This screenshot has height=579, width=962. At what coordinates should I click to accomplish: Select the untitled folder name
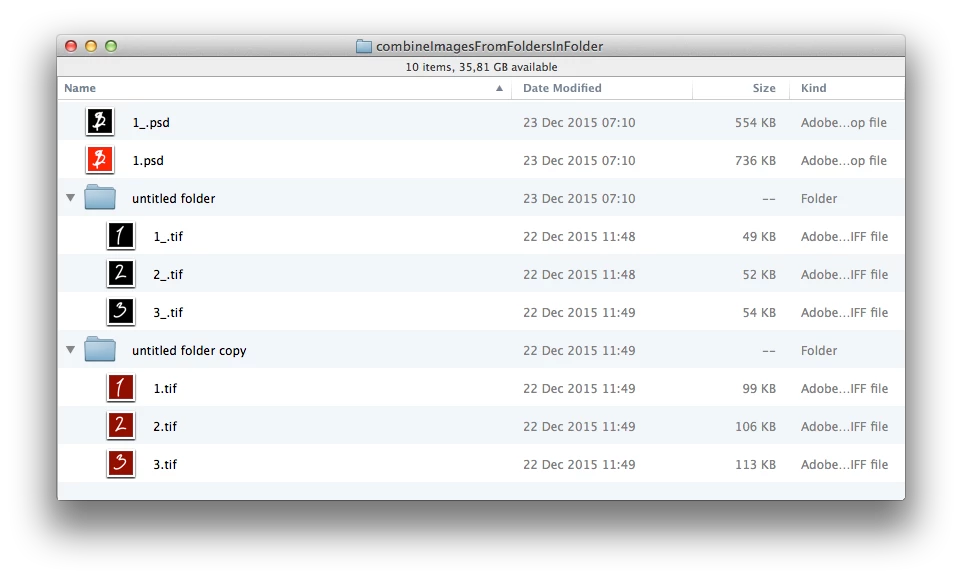[x=174, y=198]
